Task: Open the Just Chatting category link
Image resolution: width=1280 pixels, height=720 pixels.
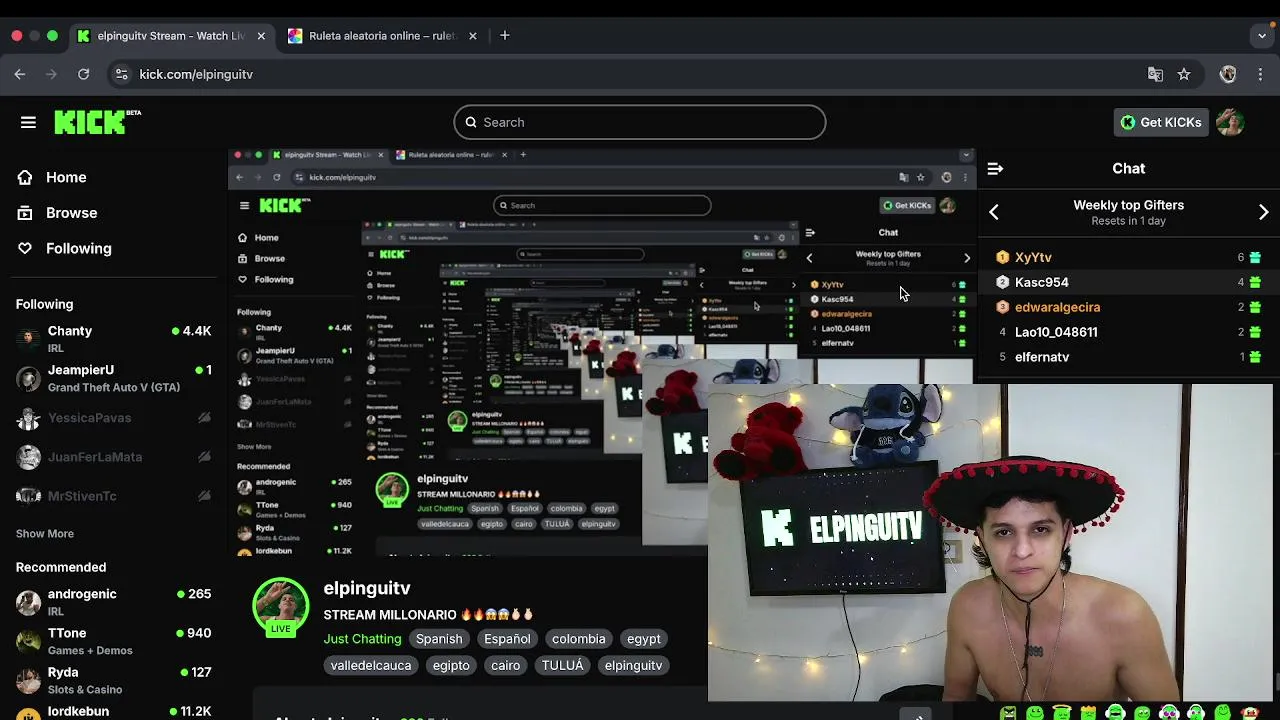Action: point(362,639)
